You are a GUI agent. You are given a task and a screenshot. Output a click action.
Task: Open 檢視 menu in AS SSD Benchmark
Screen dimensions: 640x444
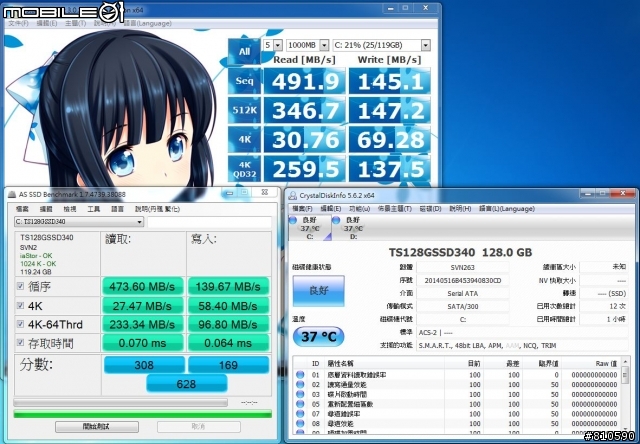coord(70,209)
